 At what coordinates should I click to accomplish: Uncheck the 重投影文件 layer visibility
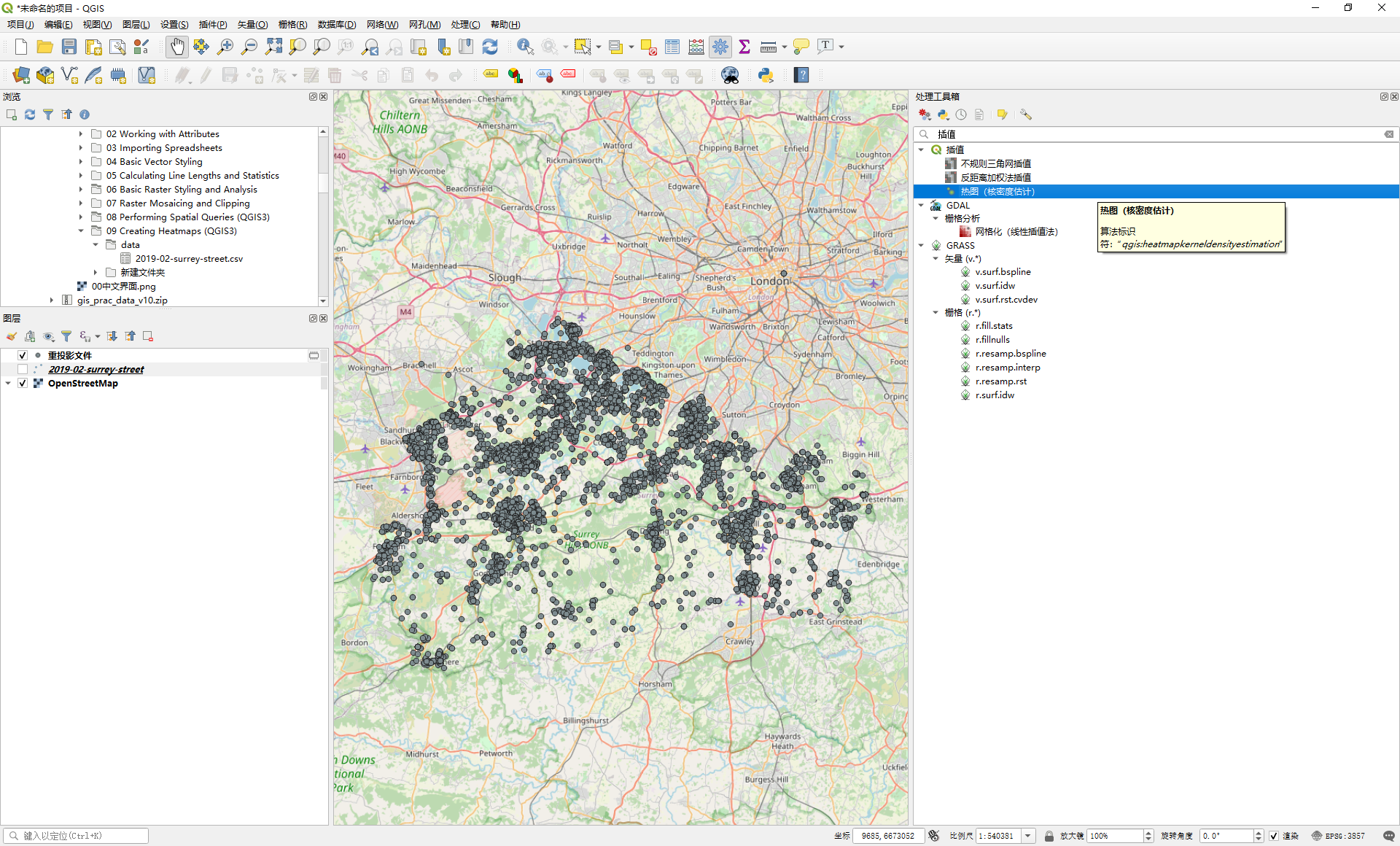click(23, 355)
